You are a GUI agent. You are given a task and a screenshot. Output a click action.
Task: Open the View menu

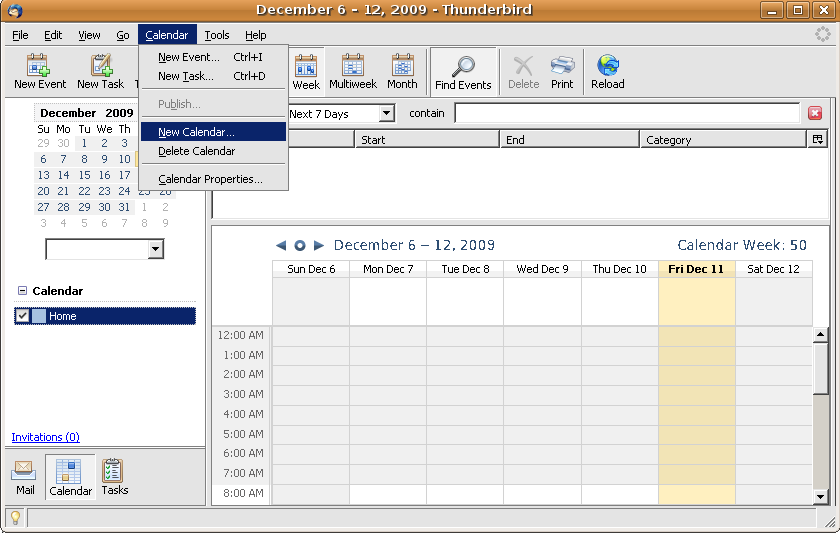[x=89, y=35]
